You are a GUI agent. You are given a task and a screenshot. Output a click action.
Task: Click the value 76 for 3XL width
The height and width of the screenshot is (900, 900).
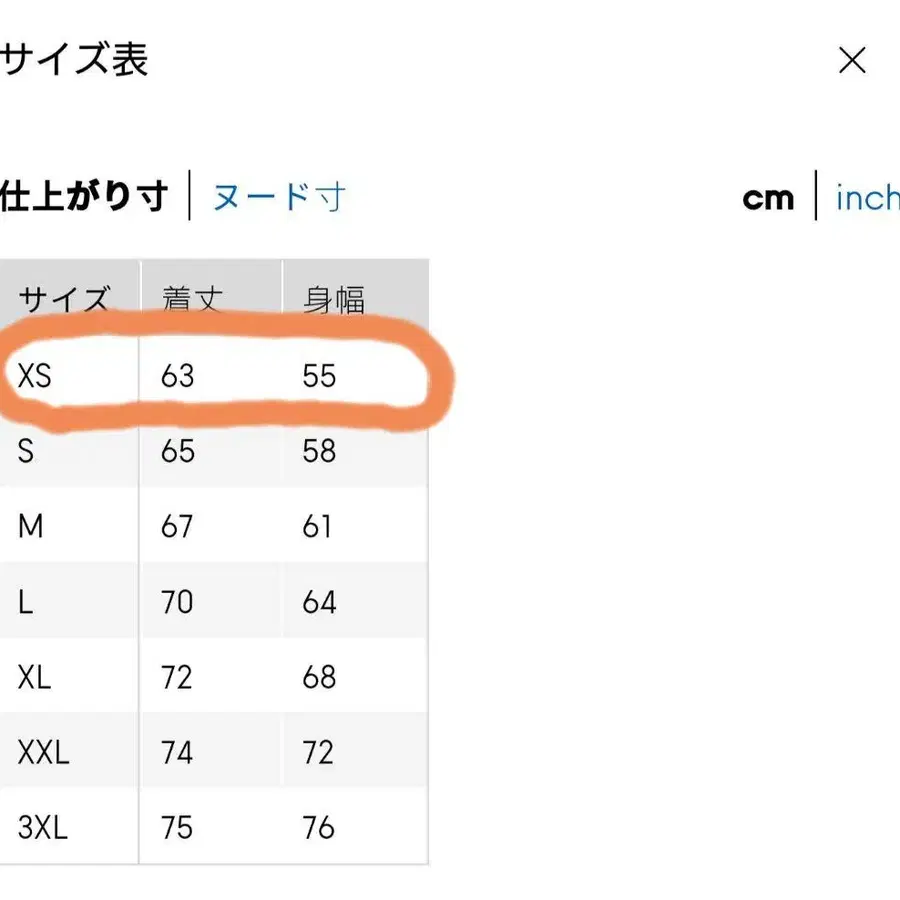coord(318,827)
